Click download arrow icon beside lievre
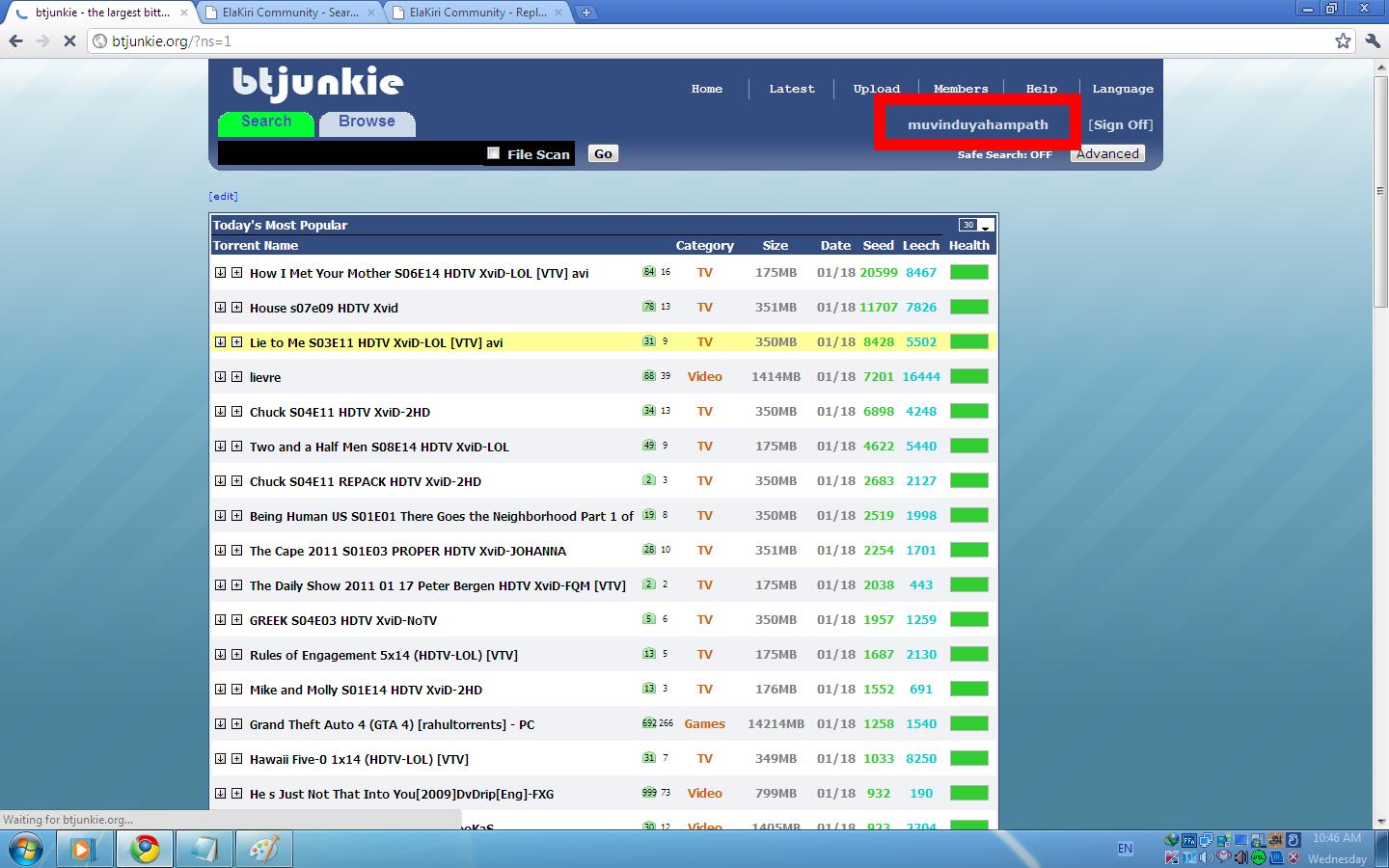The height and width of the screenshot is (868, 1389). click(x=220, y=377)
